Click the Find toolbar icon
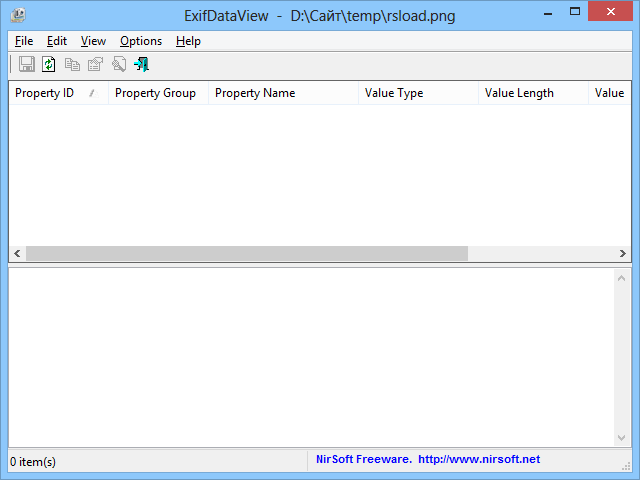640x480 pixels. click(x=119, y=64)
